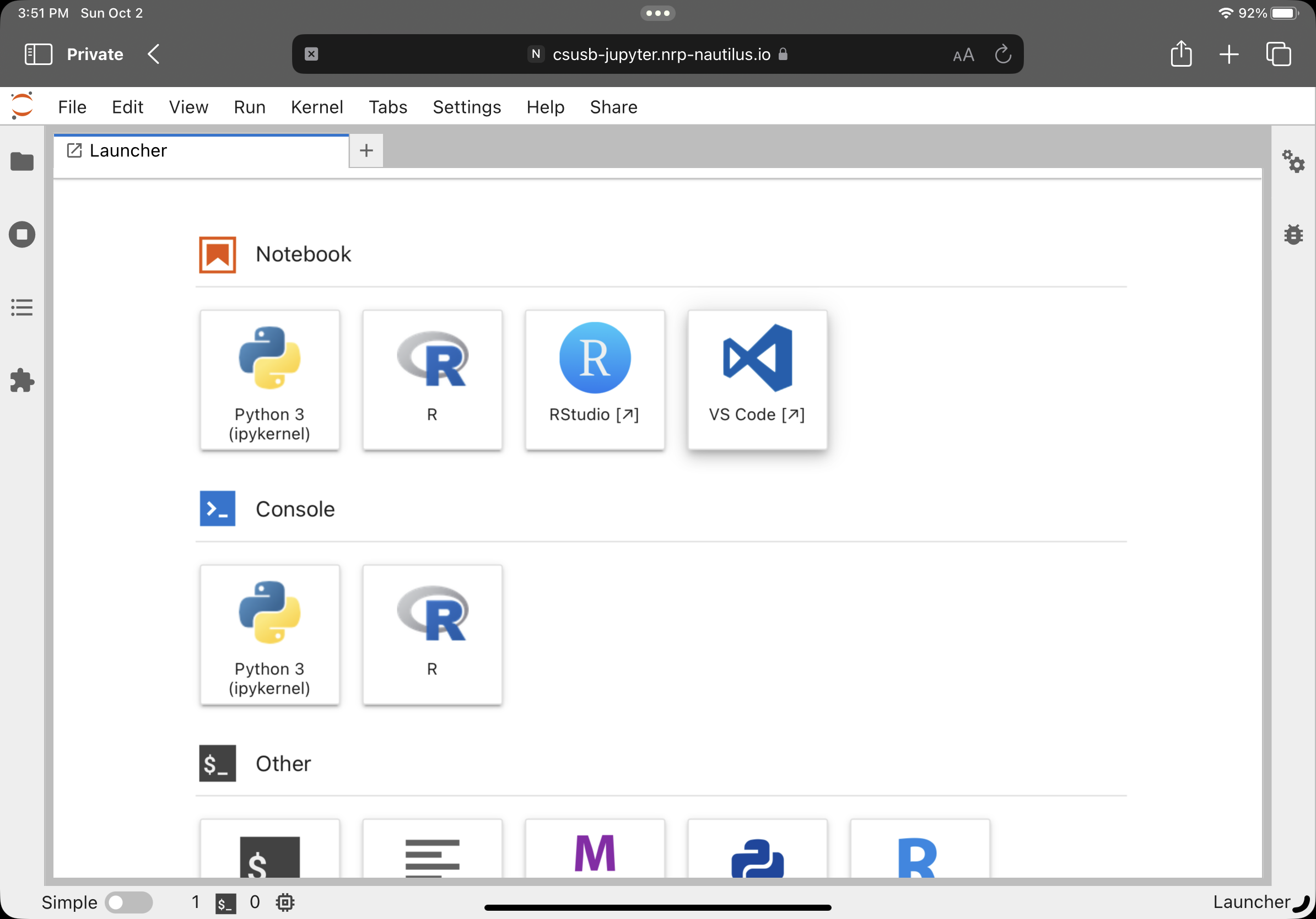Click the Console section heading

(x=295, y=509)
